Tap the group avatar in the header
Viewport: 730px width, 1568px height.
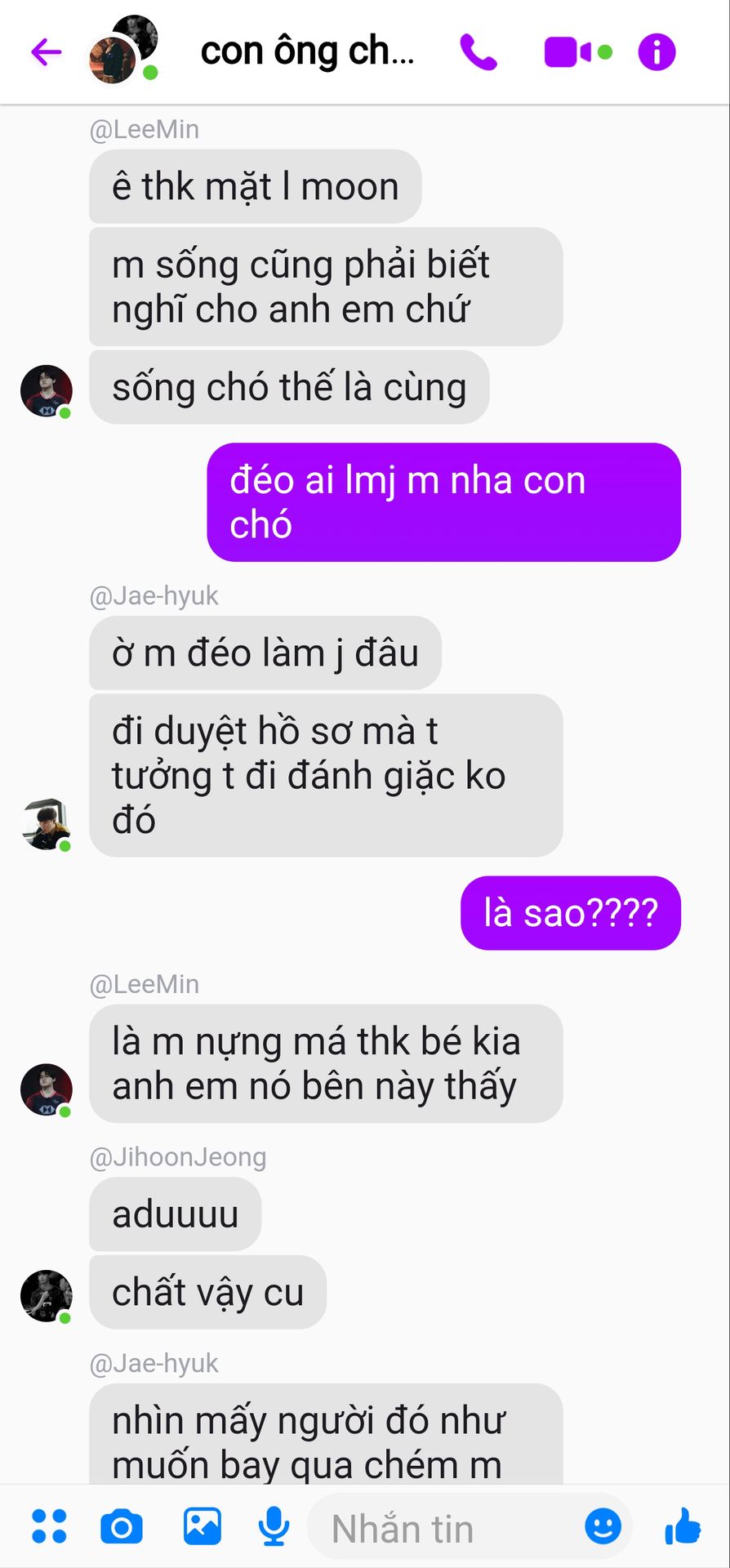[x=123, y=50]
